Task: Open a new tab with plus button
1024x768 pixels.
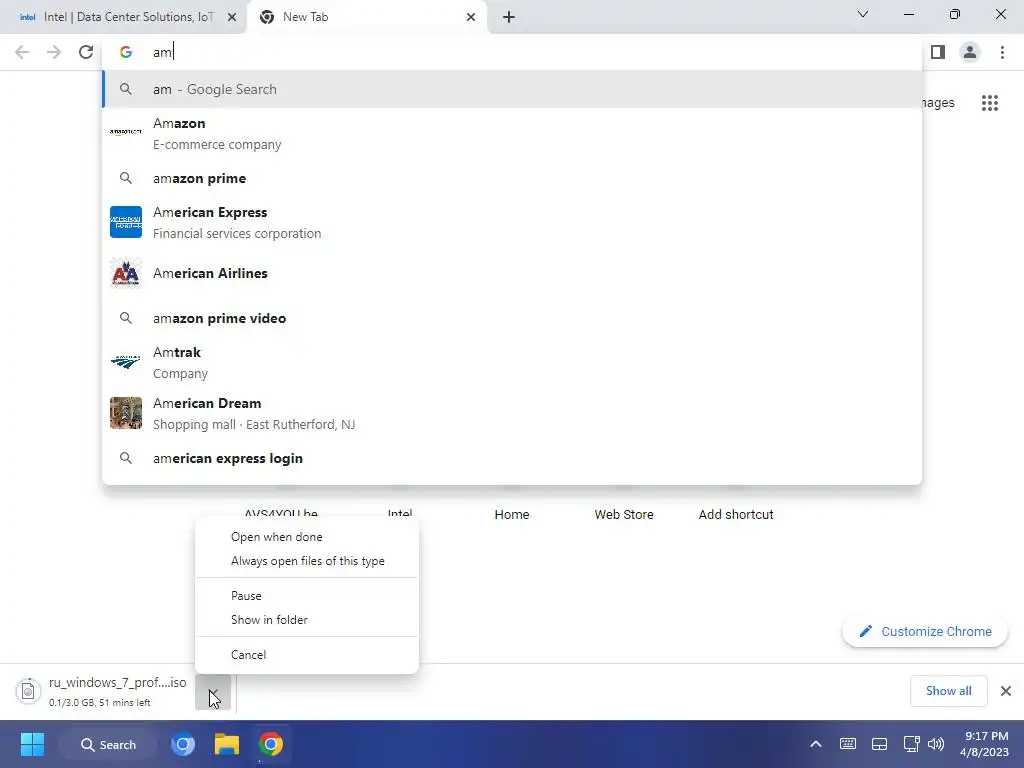Action: pyautogui.click(x=509, y=17)
